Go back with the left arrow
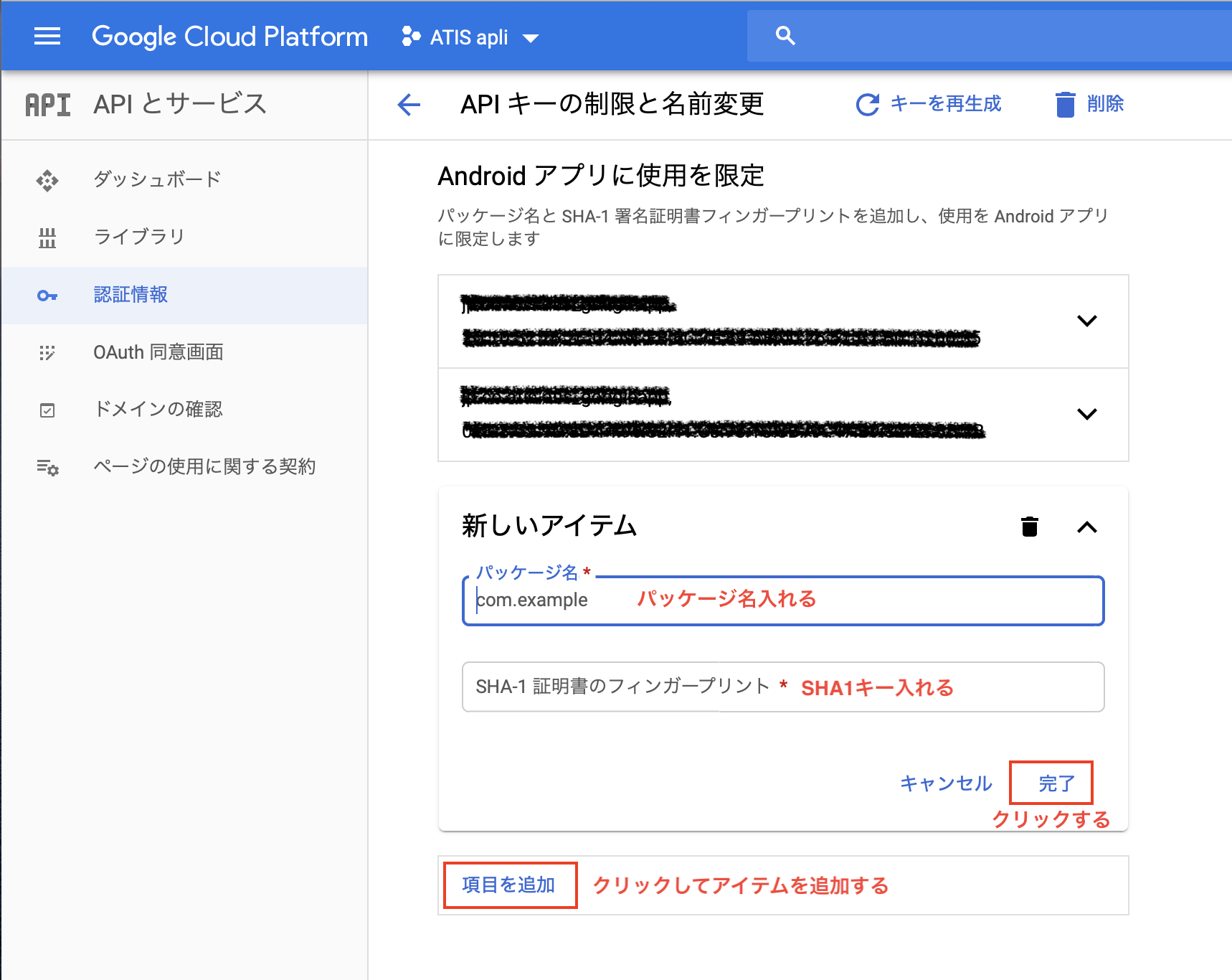Image resolution: width=1232 pixels, height=980 pixels. click(x=409, y=105)
